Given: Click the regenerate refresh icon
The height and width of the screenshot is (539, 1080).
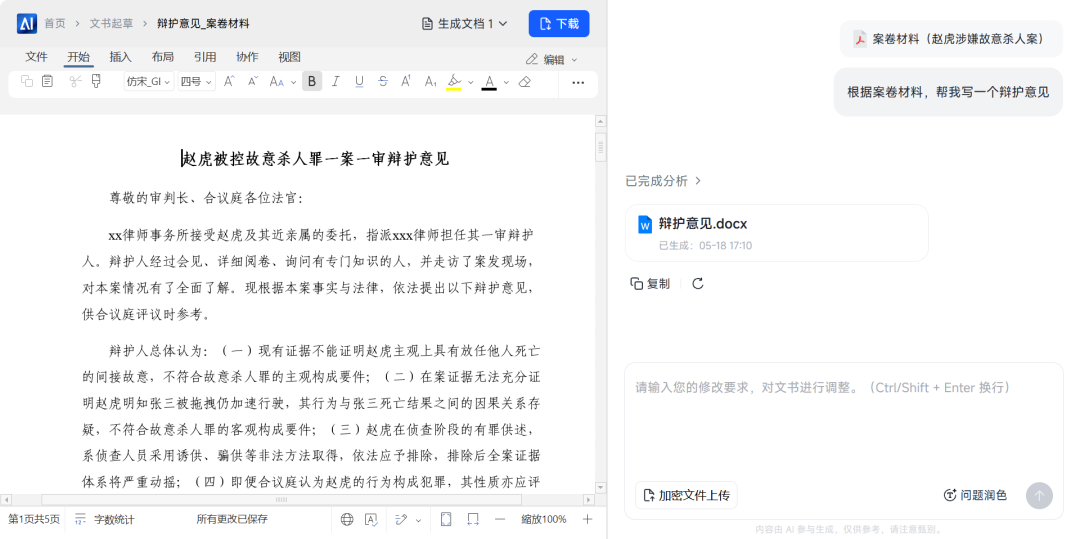Looking at the screenshot, I should (x=698, y=284).
